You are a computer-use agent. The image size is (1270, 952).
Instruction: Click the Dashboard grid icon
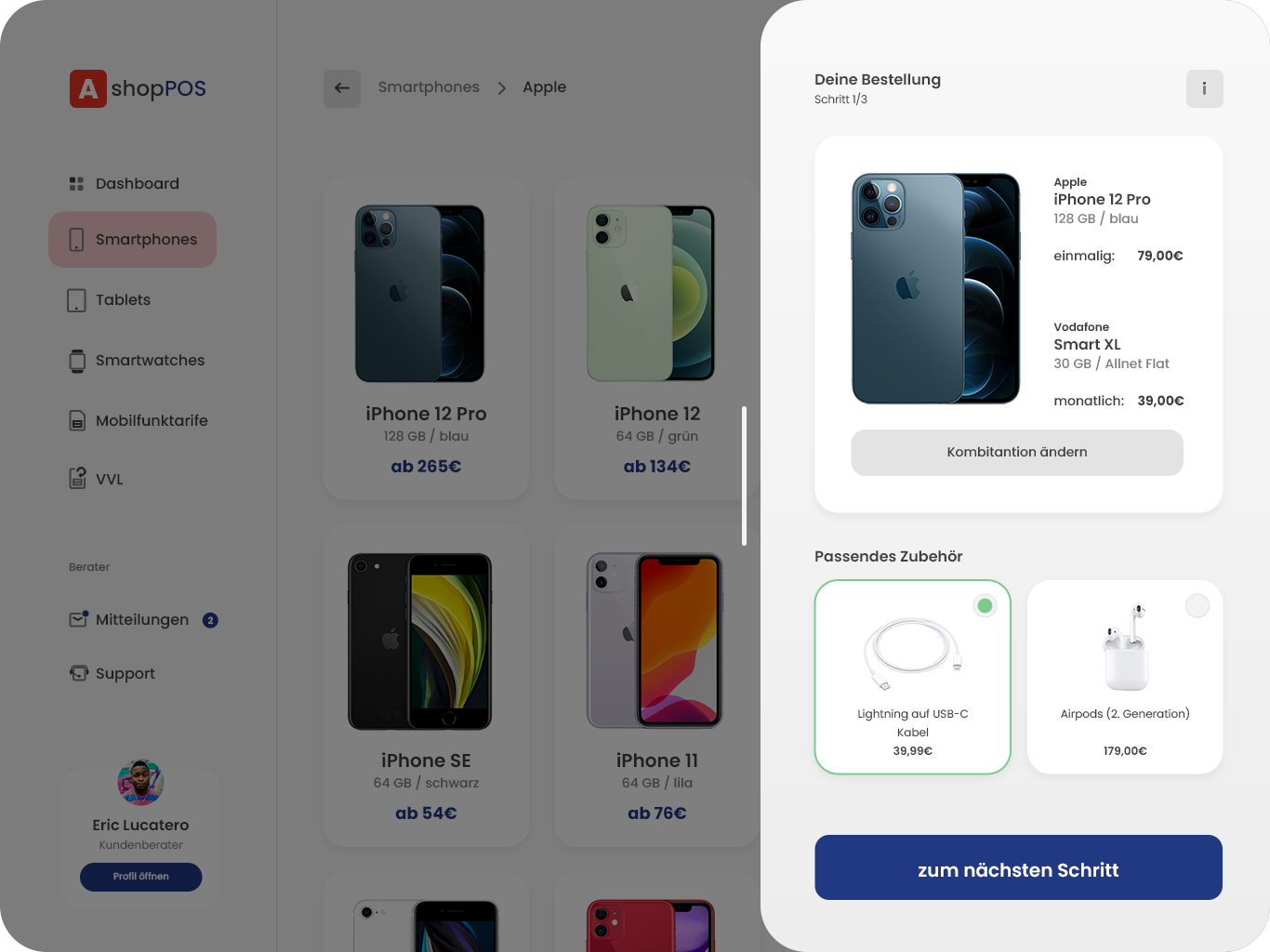tap(77, 184)
